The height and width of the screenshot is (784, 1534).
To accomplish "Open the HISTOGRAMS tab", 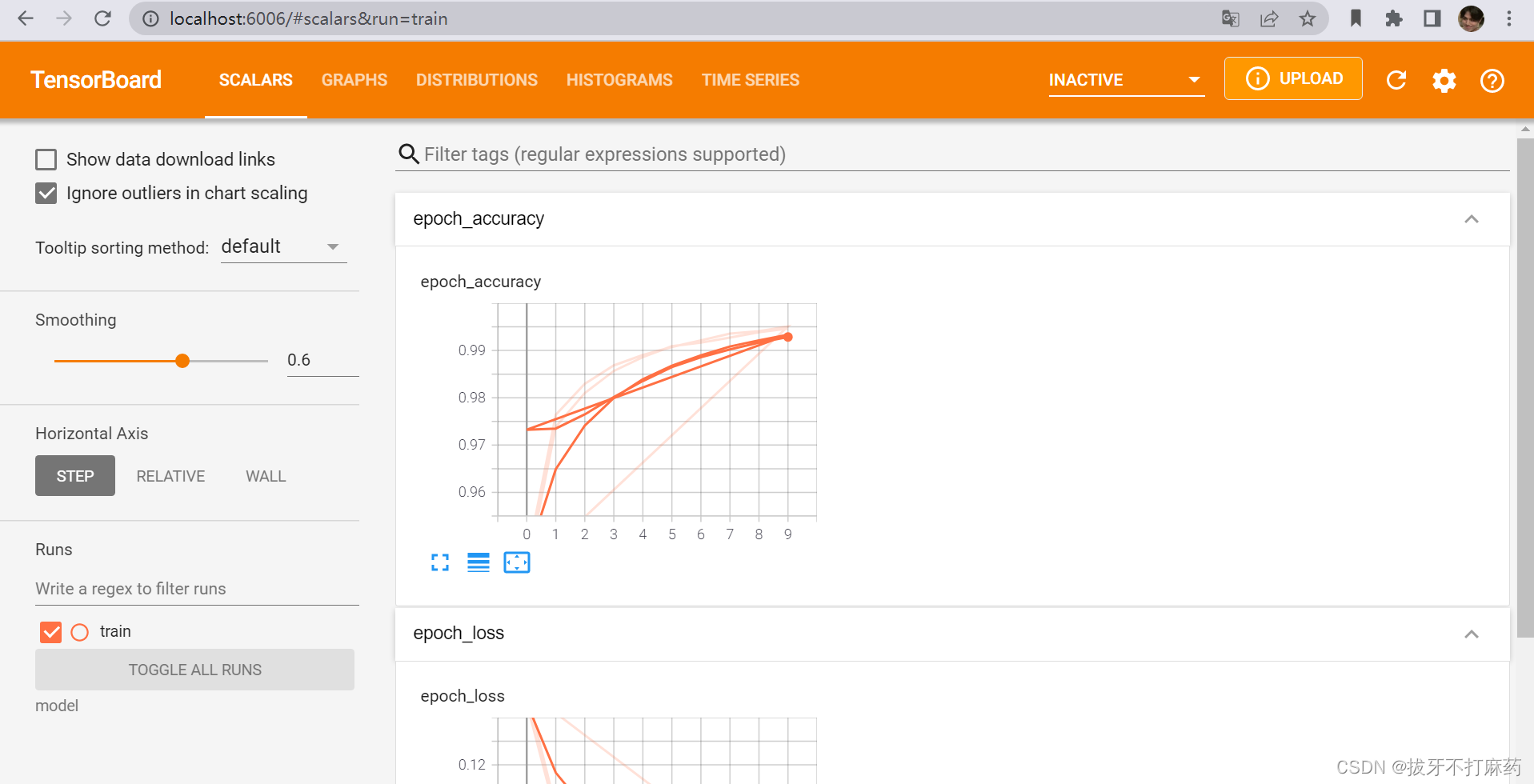I will coord(619,80).
